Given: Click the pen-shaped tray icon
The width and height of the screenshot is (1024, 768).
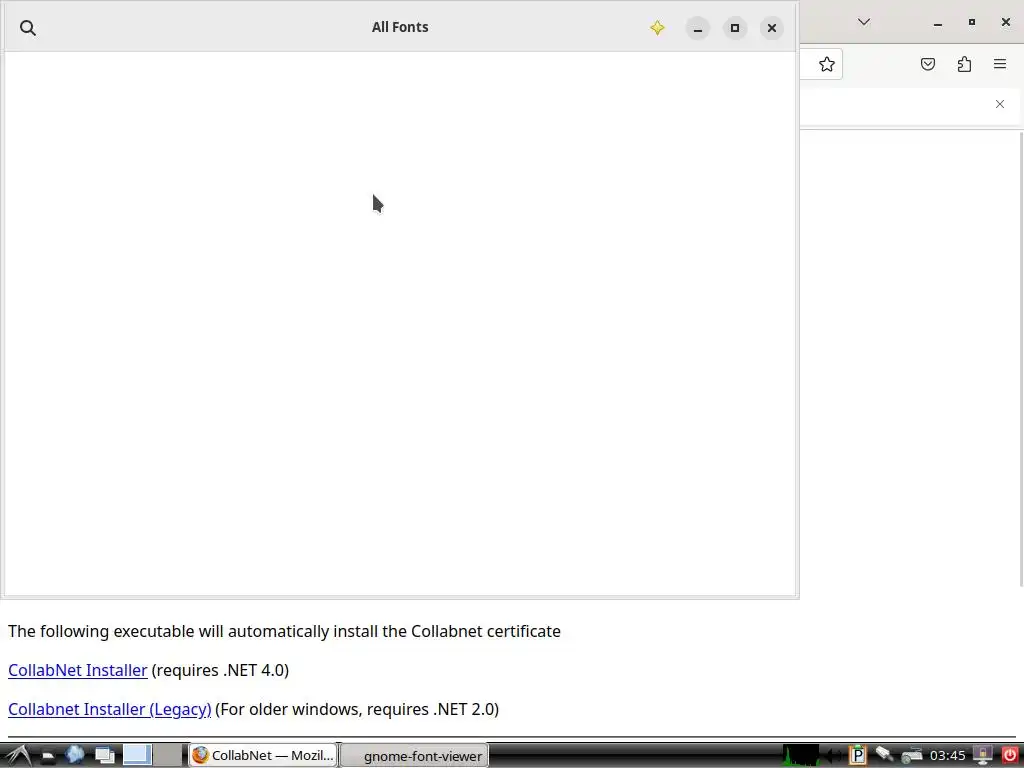Looking at the screenshot, I should click(884, 755).
